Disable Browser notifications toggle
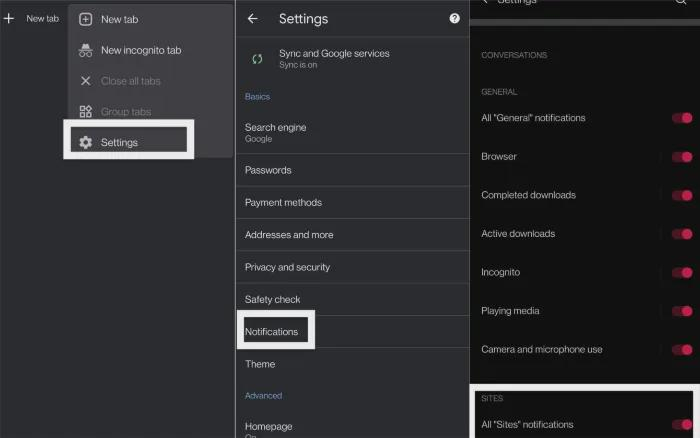 pos(682,157)
